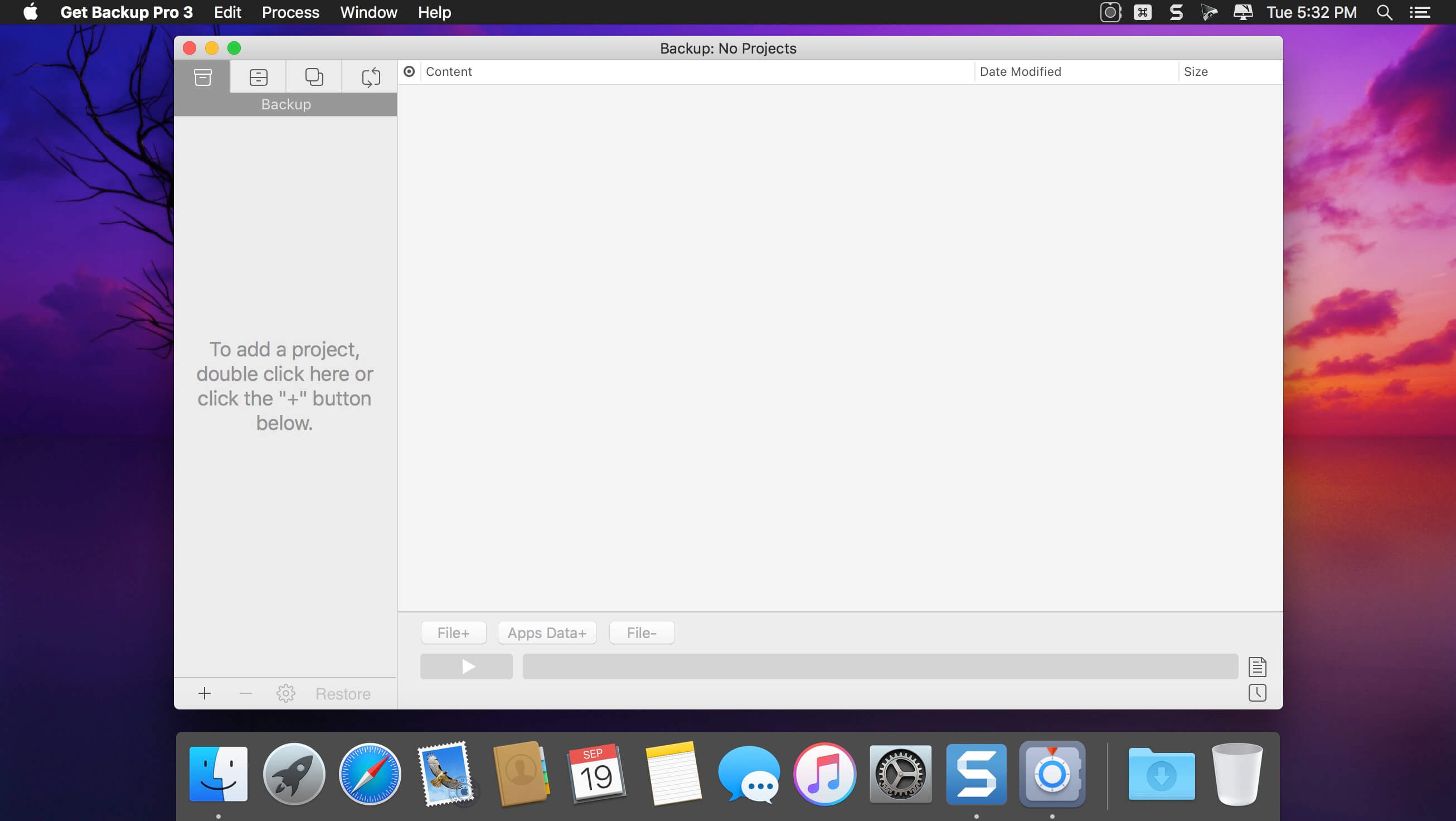This screenshot has height=821, width=1456.
Task: Click the File+ button
Action: pos(453,632)
